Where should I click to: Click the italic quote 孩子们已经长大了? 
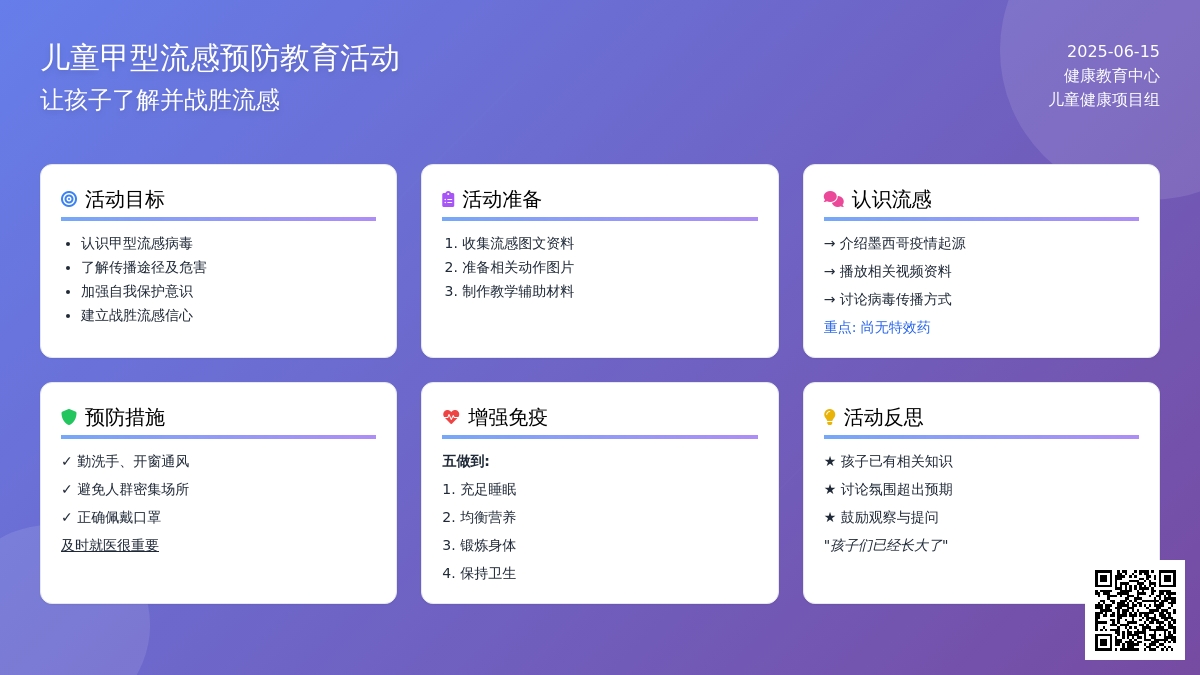[886, 545]
